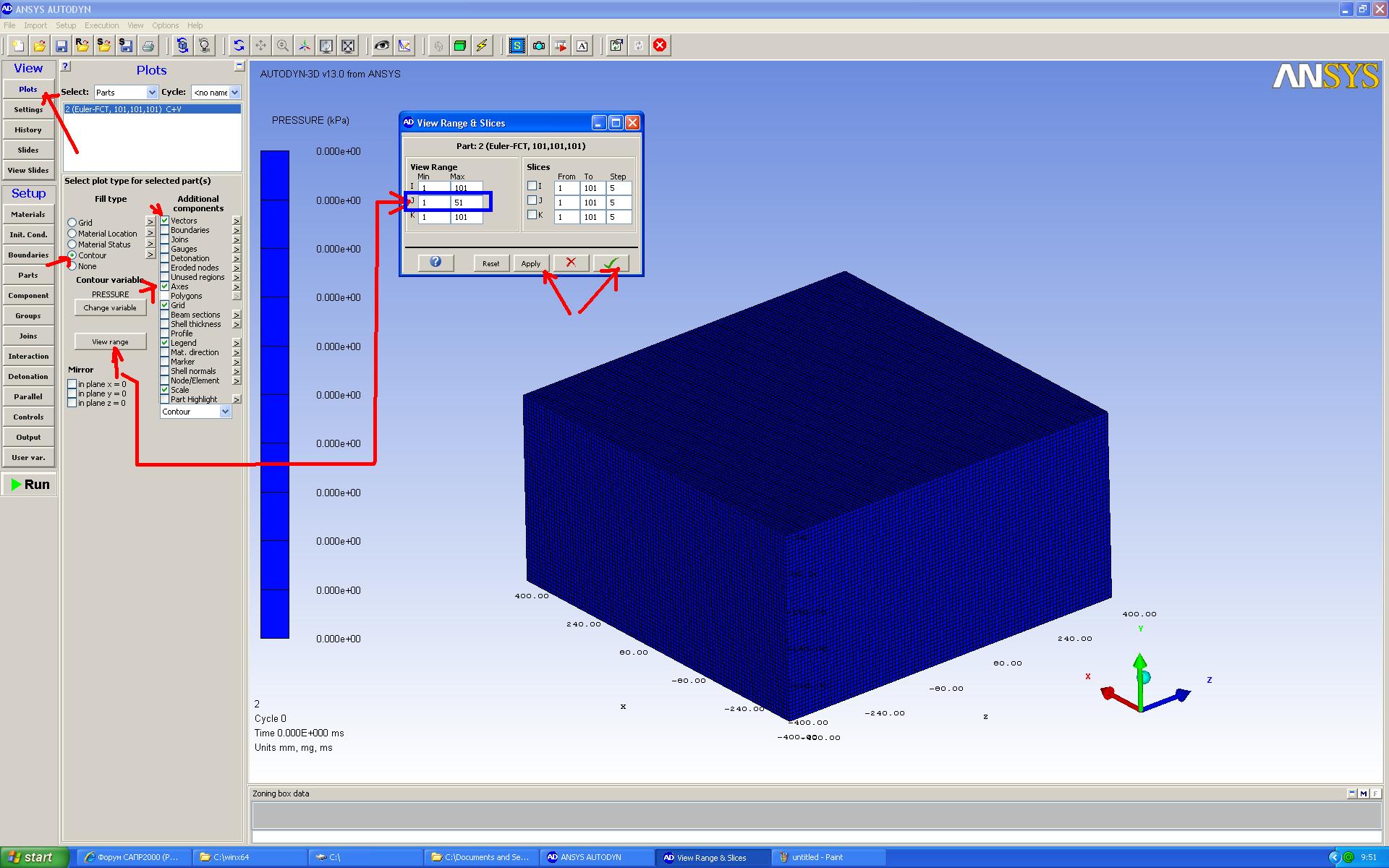Select the pan move arrows tool
The width and height of the screenshot is (1389, 868).
click(x=260, y=46)
